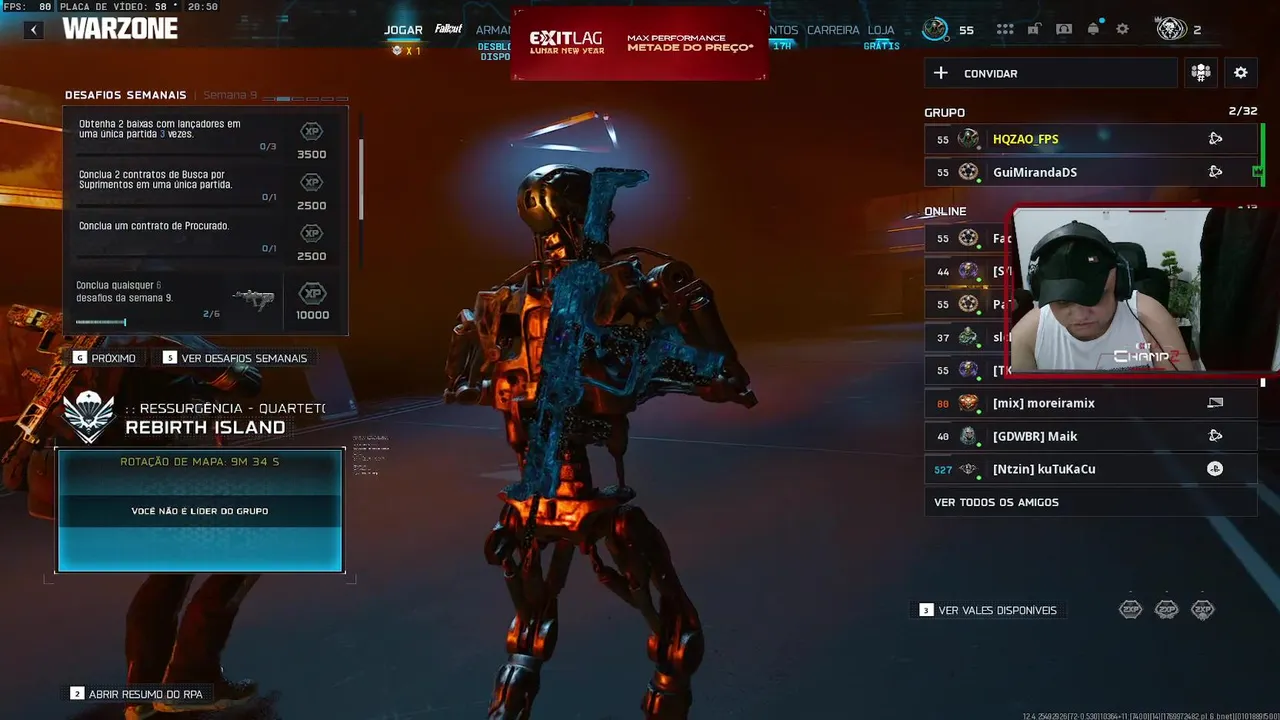Click the ExitLag Lunar New Year banner

click(639, 43)
